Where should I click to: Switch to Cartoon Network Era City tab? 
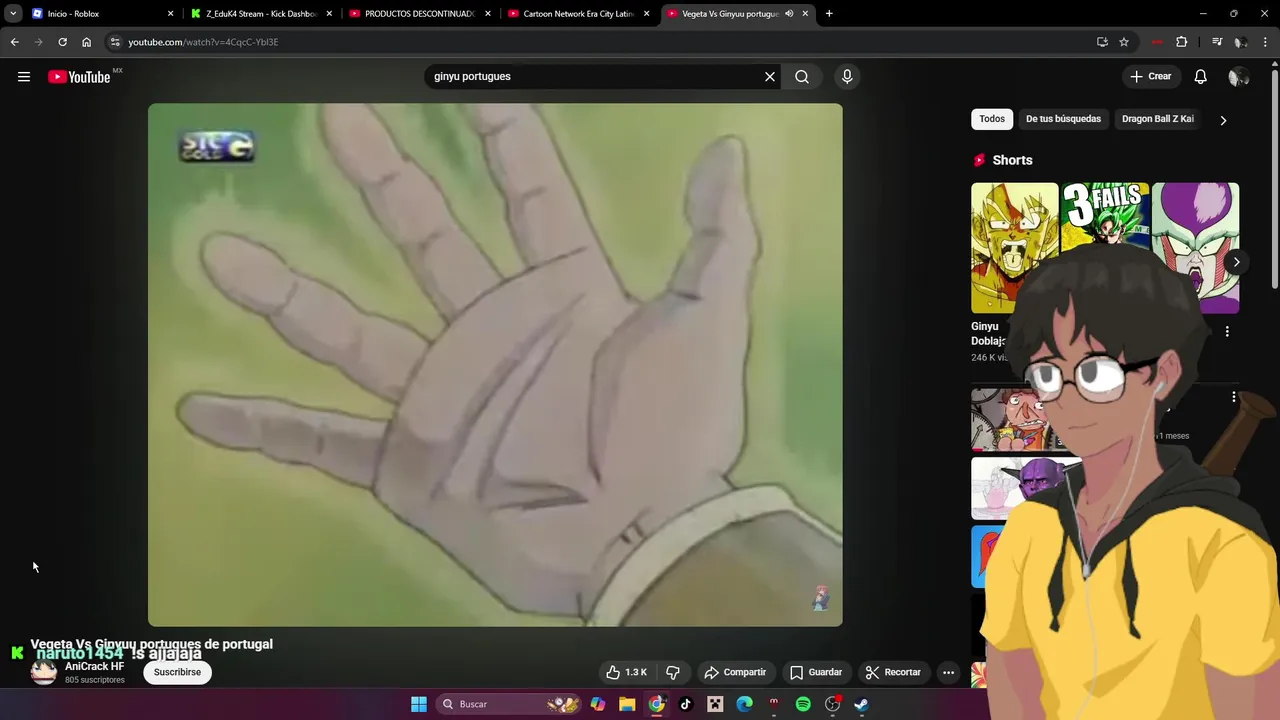579,14
